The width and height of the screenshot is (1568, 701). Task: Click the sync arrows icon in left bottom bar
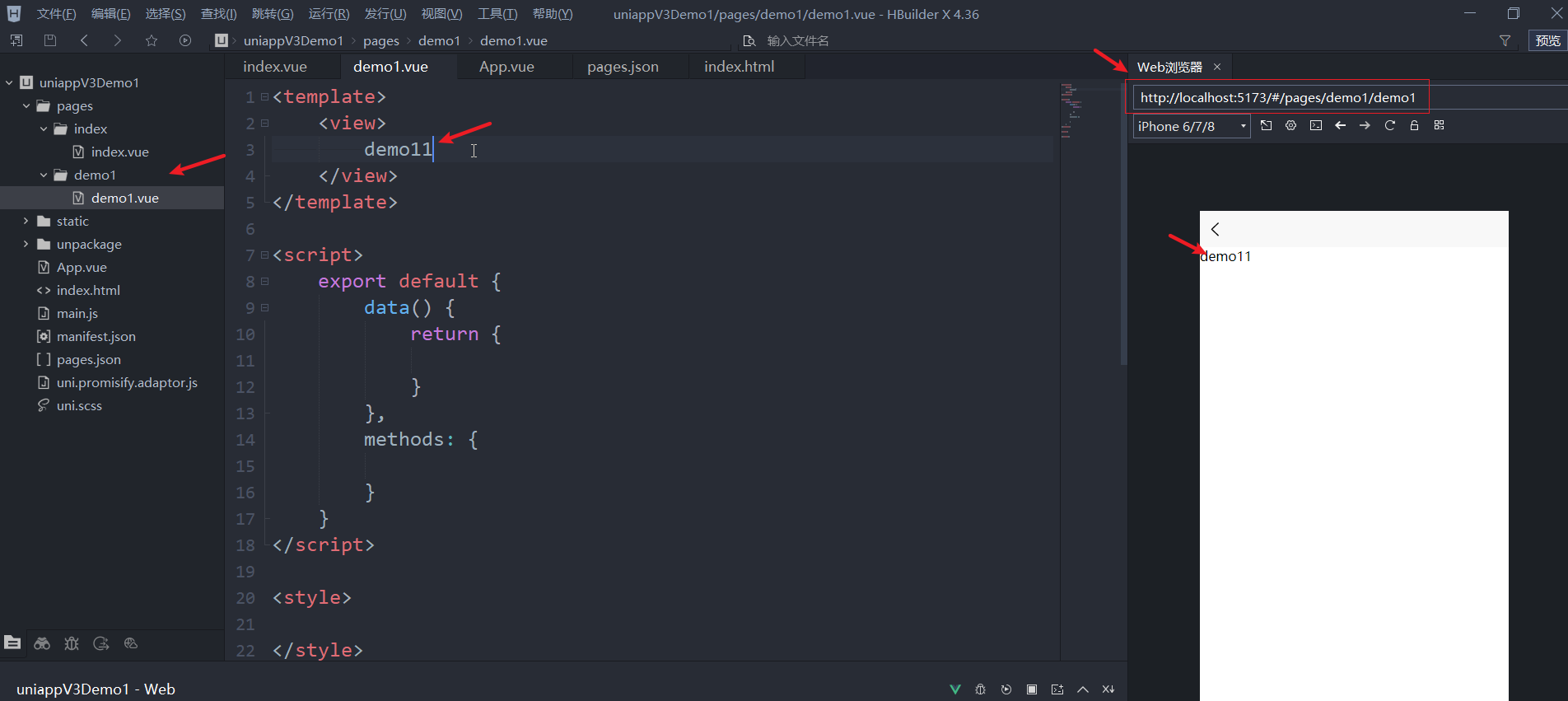pos(101,643)
